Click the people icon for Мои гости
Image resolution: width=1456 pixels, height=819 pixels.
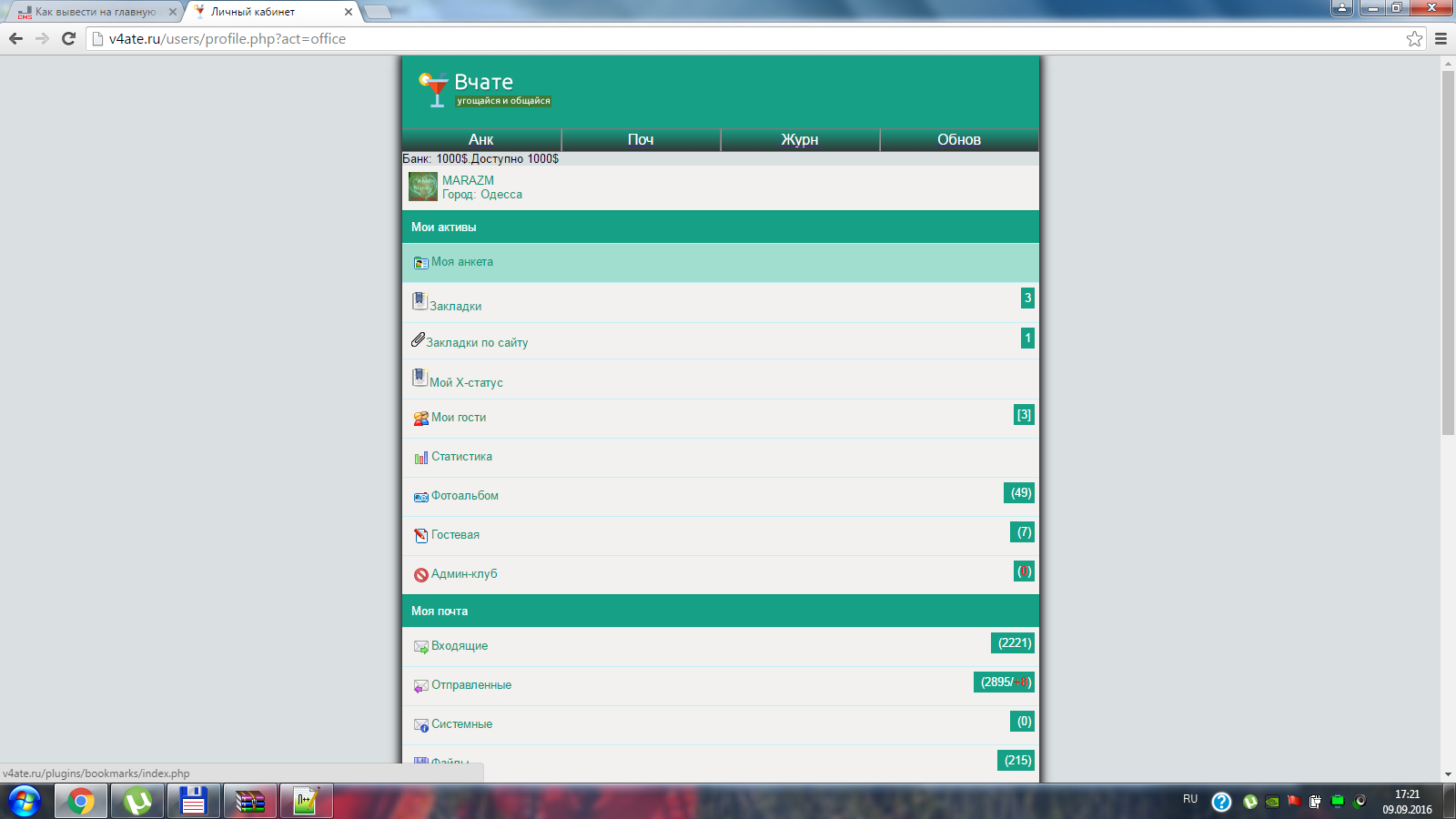(420, 419)
